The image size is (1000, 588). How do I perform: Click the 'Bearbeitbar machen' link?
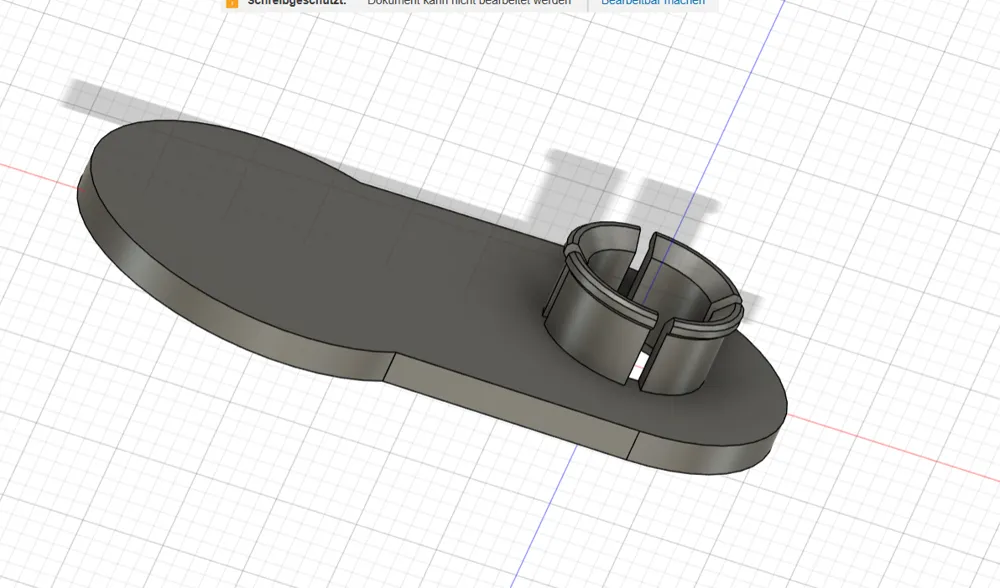[653, 3]
